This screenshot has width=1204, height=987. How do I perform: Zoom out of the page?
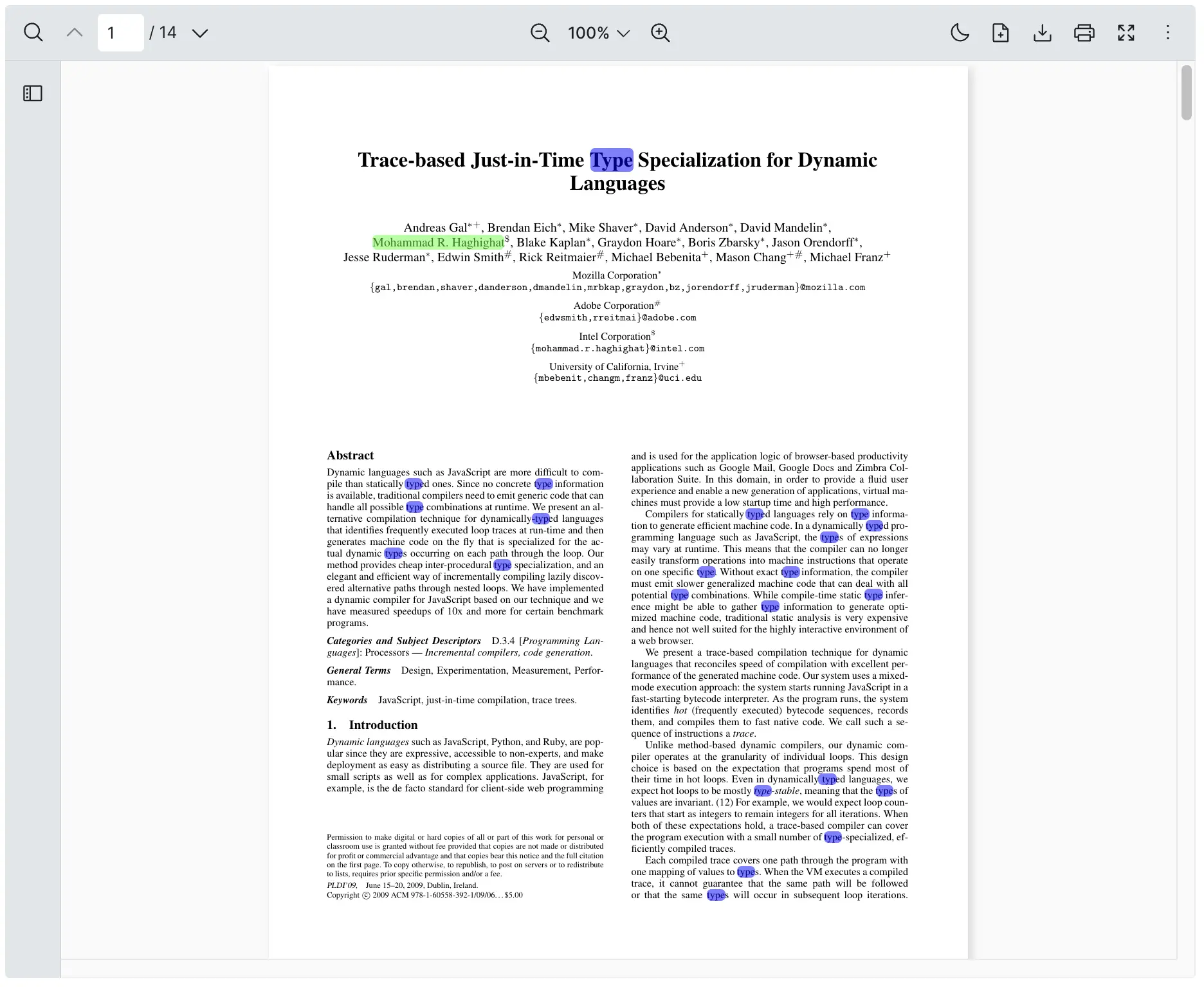pyautogui.click(x=540, y=32)
